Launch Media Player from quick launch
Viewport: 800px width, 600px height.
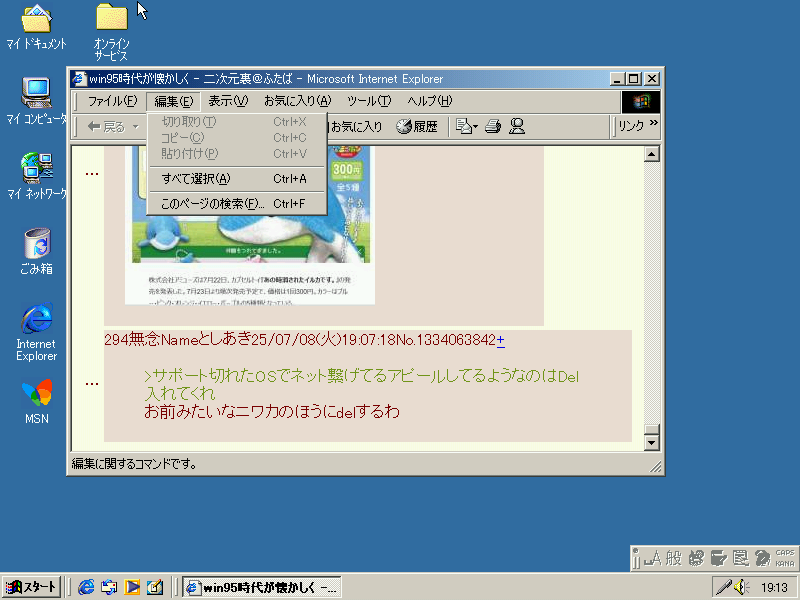[132, 587]
